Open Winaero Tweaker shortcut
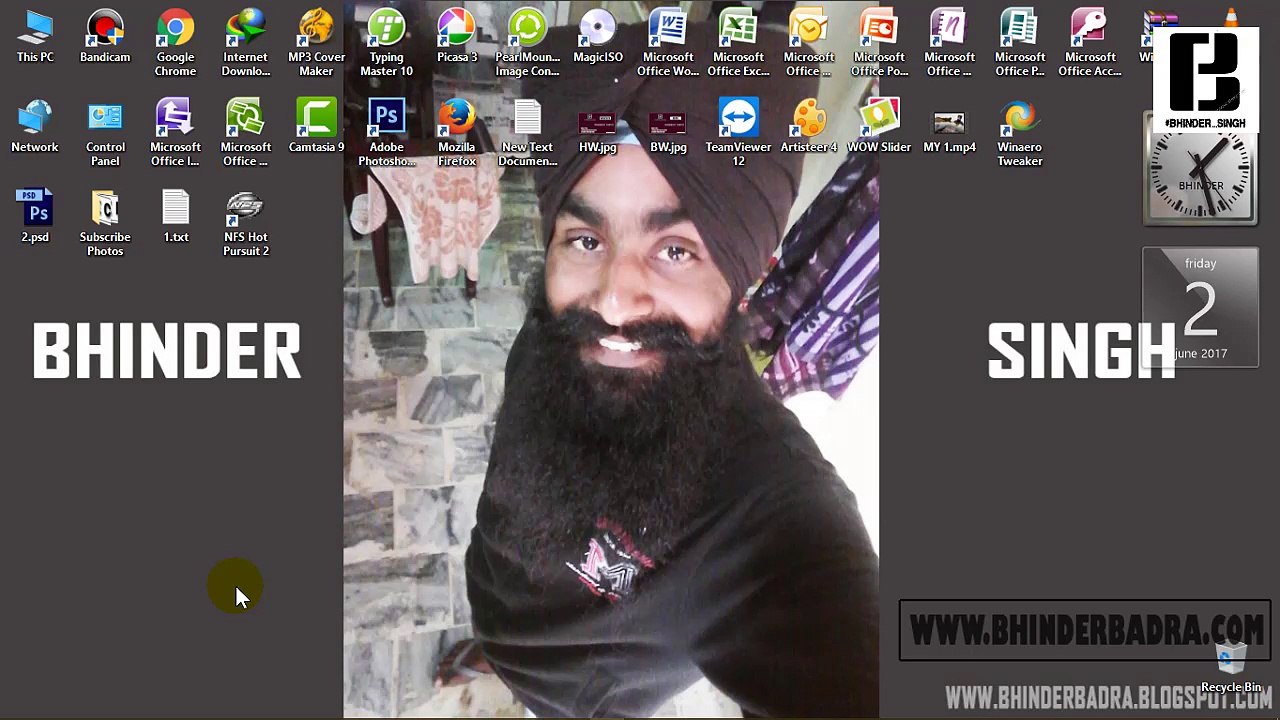Screen dimensions: 1280x720 click(x=1020, y=133)
